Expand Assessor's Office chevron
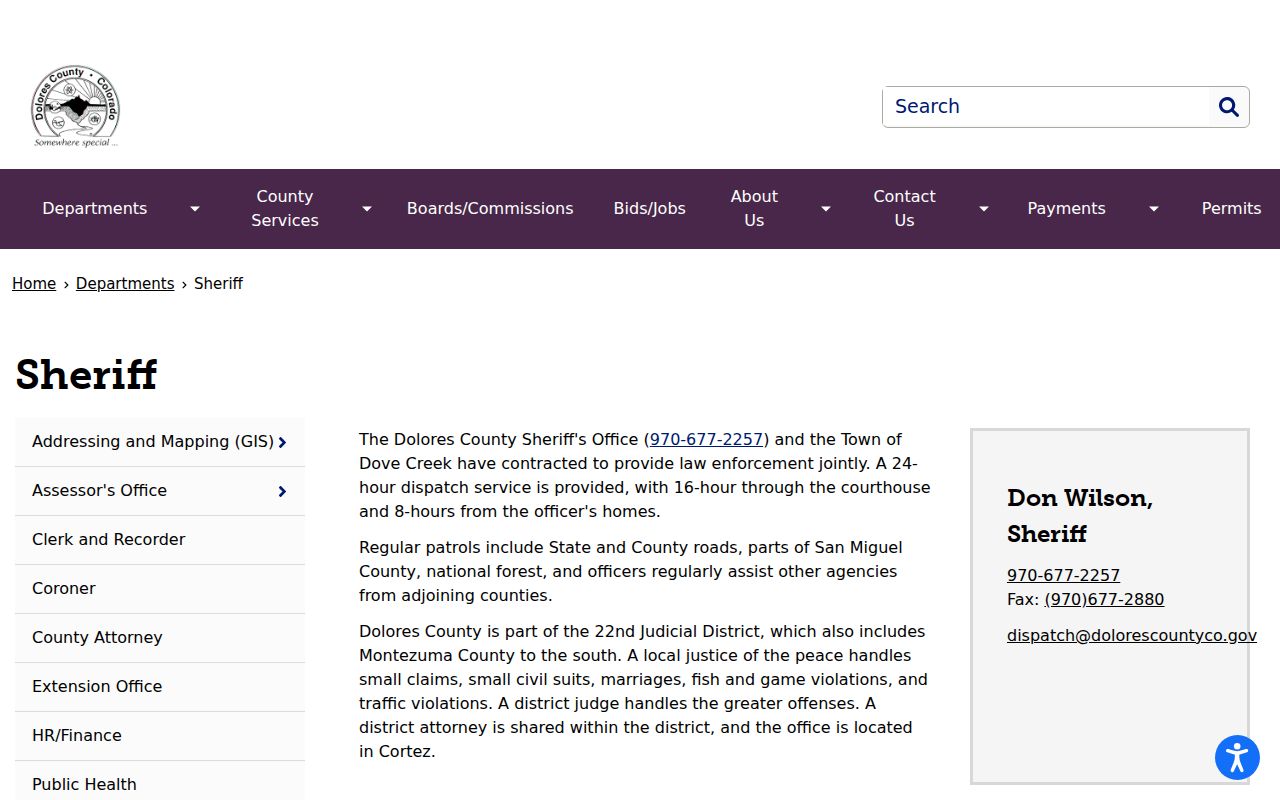 click(x=283, y=491)
